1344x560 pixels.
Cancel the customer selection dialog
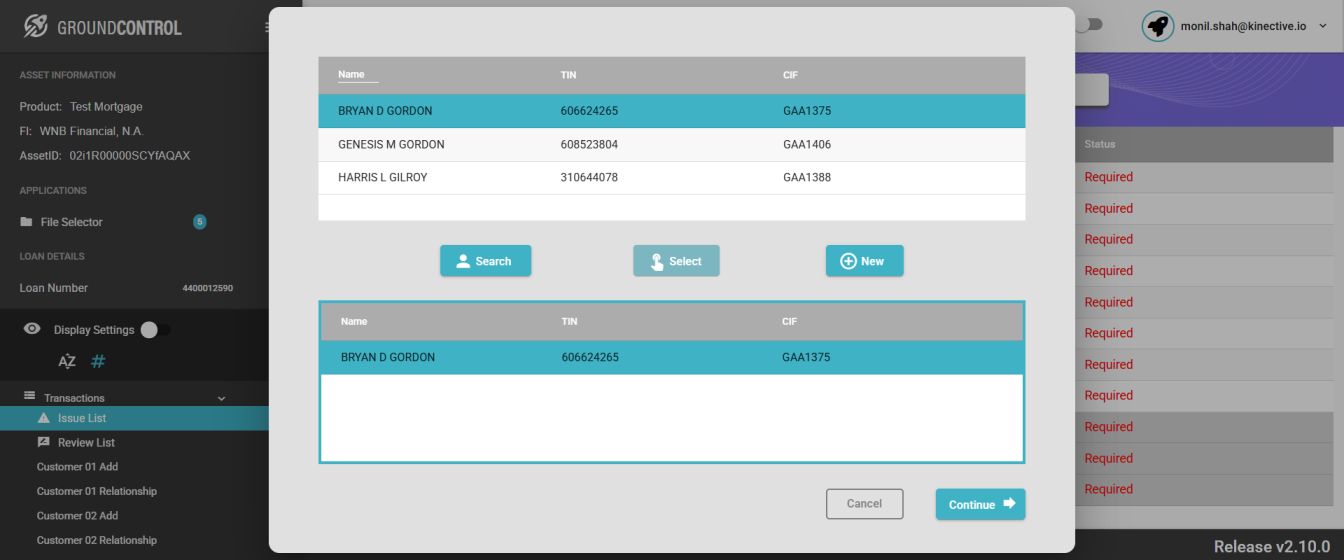[864, 504]
